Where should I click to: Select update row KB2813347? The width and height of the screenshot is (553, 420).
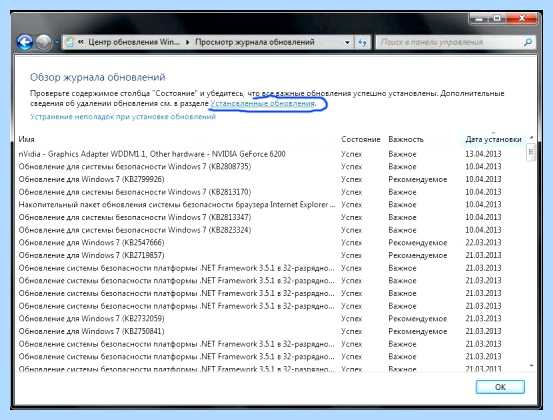point(271,217)
